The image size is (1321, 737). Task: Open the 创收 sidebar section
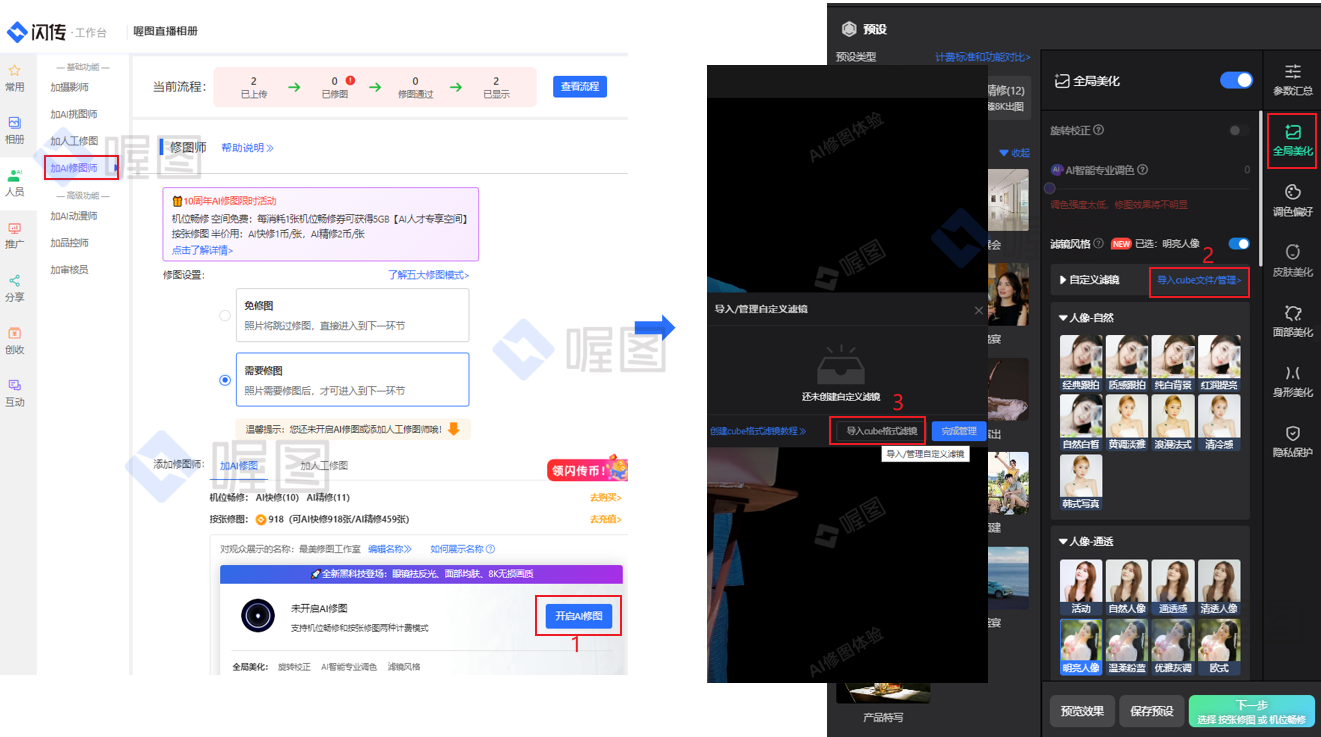click(14, 340)
